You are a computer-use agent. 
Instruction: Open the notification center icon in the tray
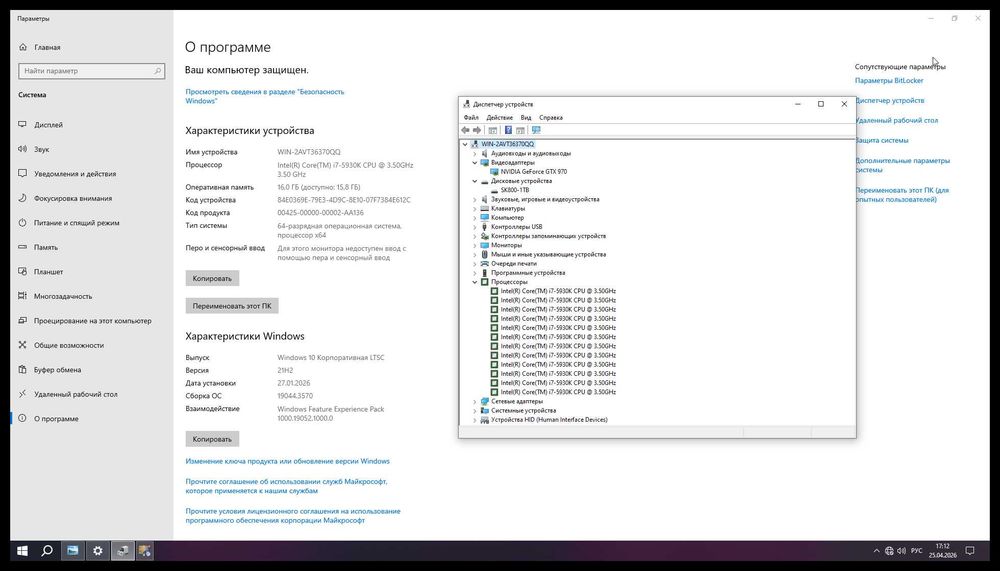coord(970,551)
